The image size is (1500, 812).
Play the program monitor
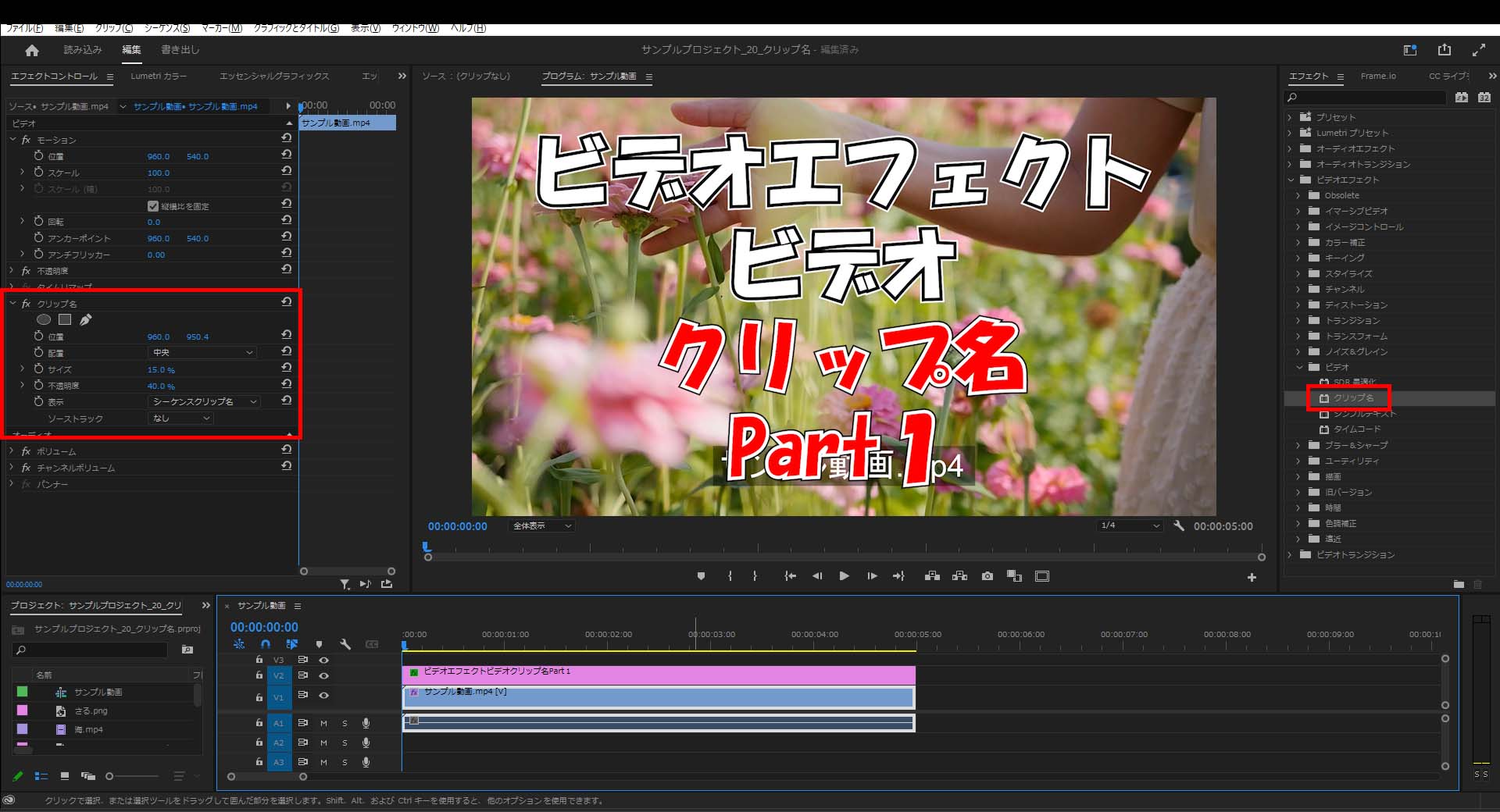click(x=845, y=576)
